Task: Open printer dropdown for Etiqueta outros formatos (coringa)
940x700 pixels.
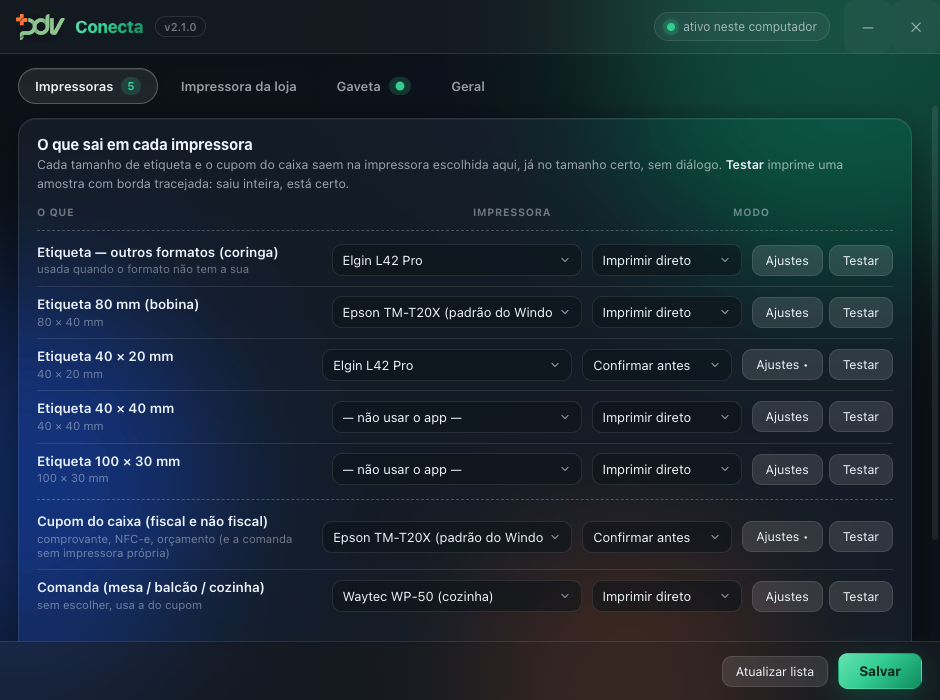Action: coord(457,260)
